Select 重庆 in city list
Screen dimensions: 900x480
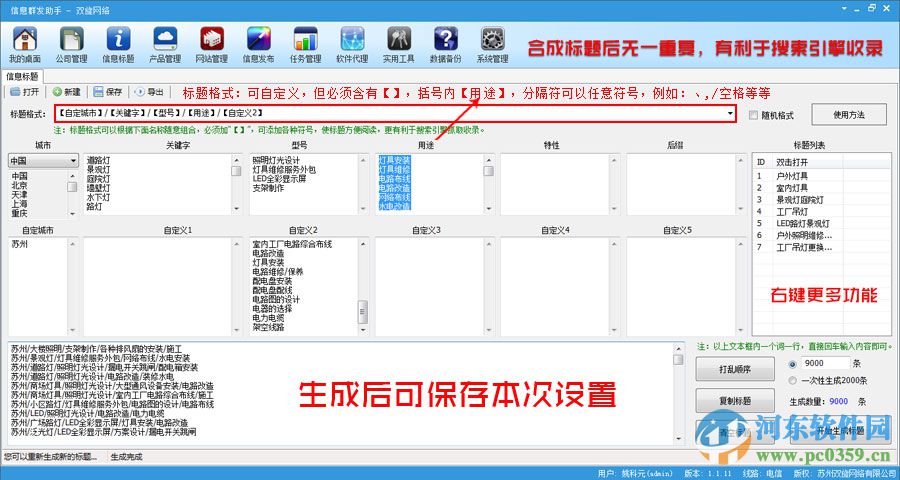point(20,213)
